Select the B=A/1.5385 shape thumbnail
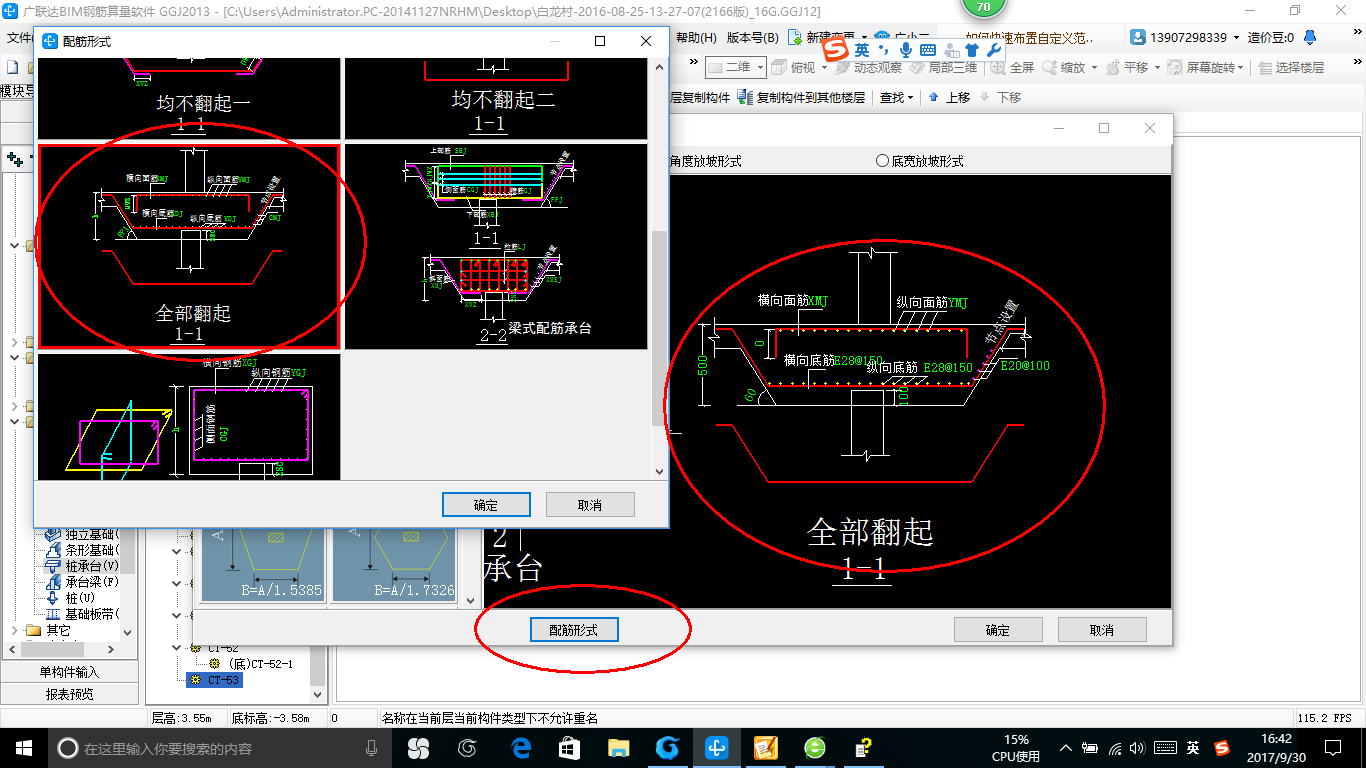1366x768 pixels. (263, 565)
